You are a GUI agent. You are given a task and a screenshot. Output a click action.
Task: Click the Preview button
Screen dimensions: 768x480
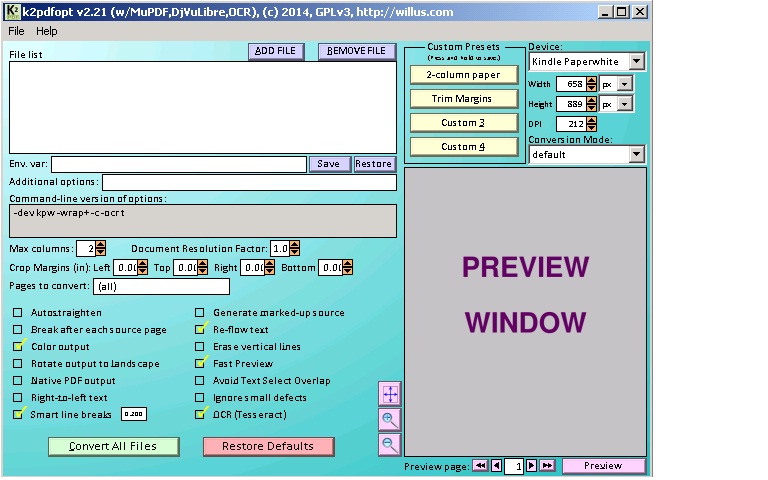point(603,465)
